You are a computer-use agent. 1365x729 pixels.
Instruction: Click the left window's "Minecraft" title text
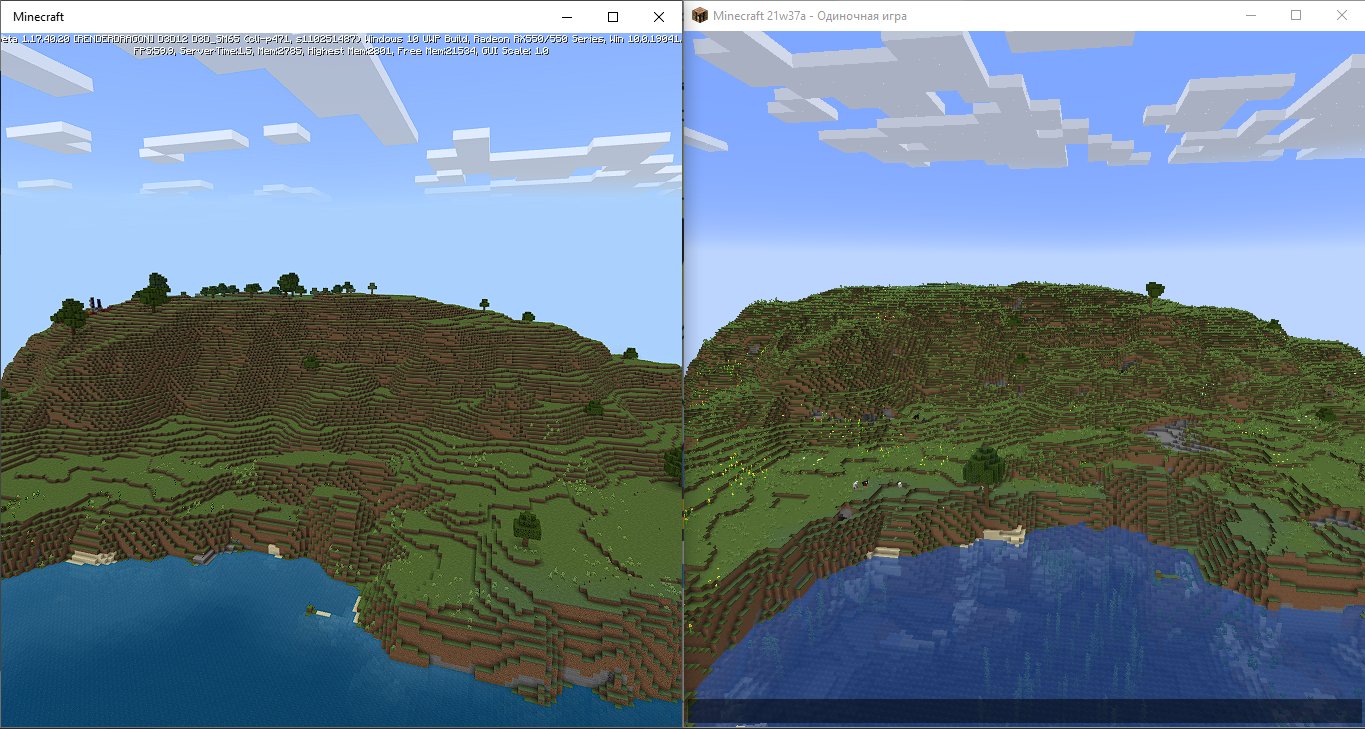click(38, 17)
